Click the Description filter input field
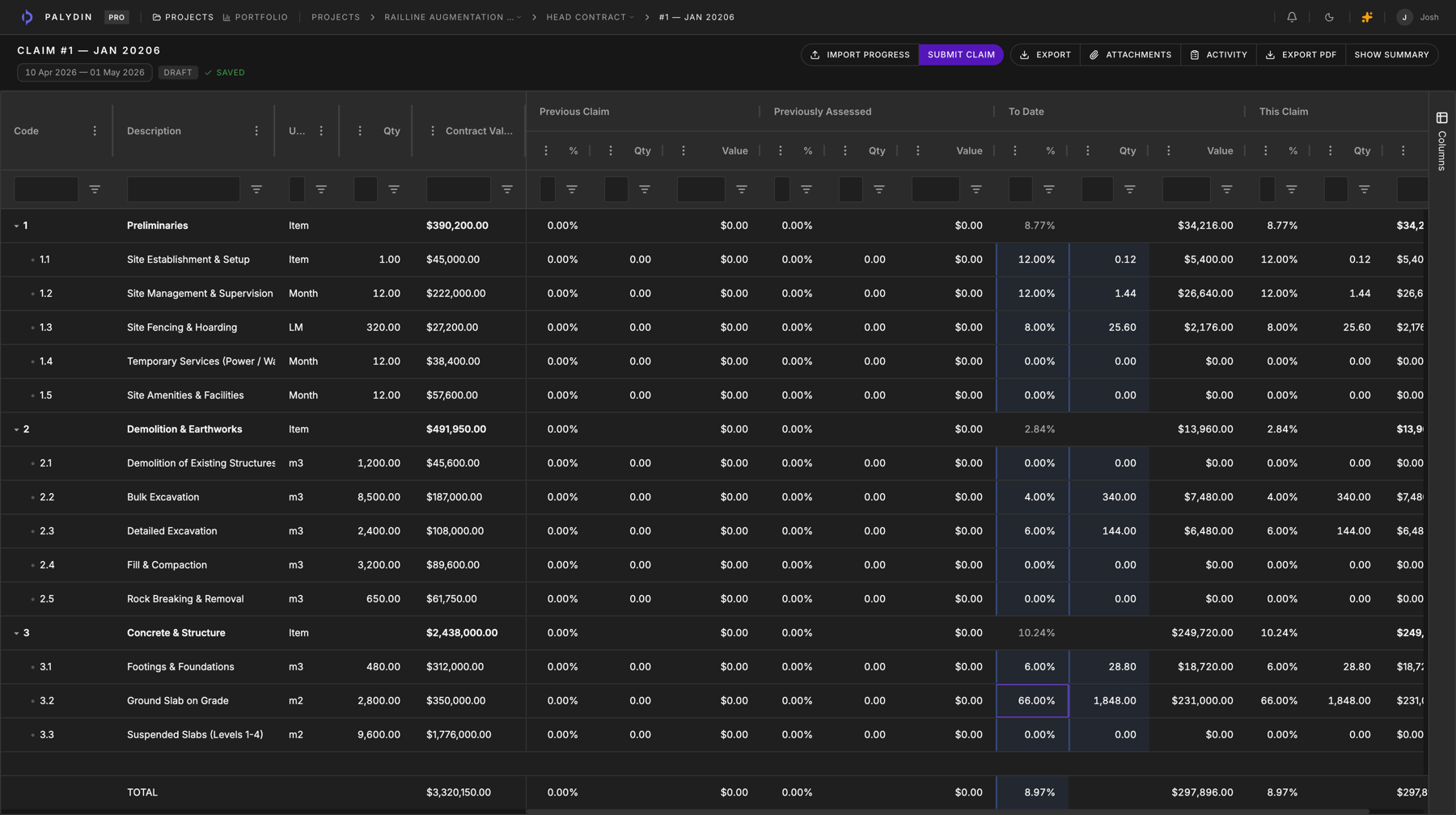Screen dimensions: 1456x815 (184, 189)
